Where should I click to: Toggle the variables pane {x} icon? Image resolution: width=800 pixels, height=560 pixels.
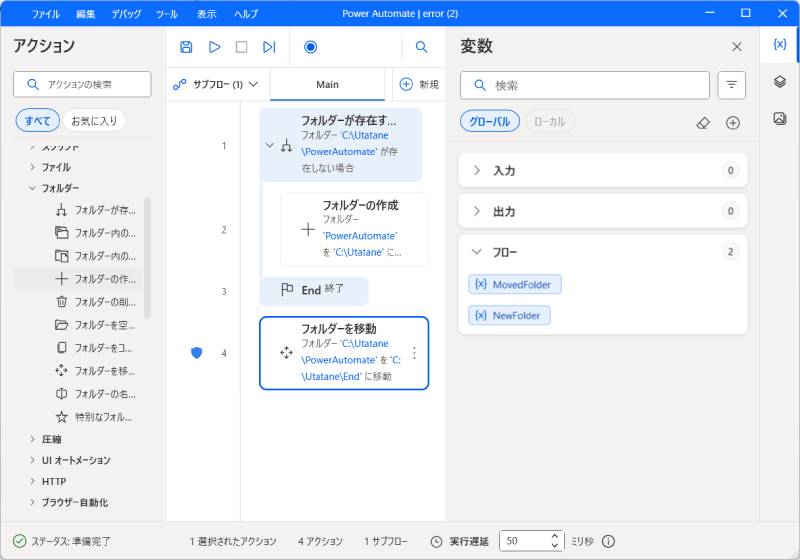pyautogui.click(x=780, y=44)
